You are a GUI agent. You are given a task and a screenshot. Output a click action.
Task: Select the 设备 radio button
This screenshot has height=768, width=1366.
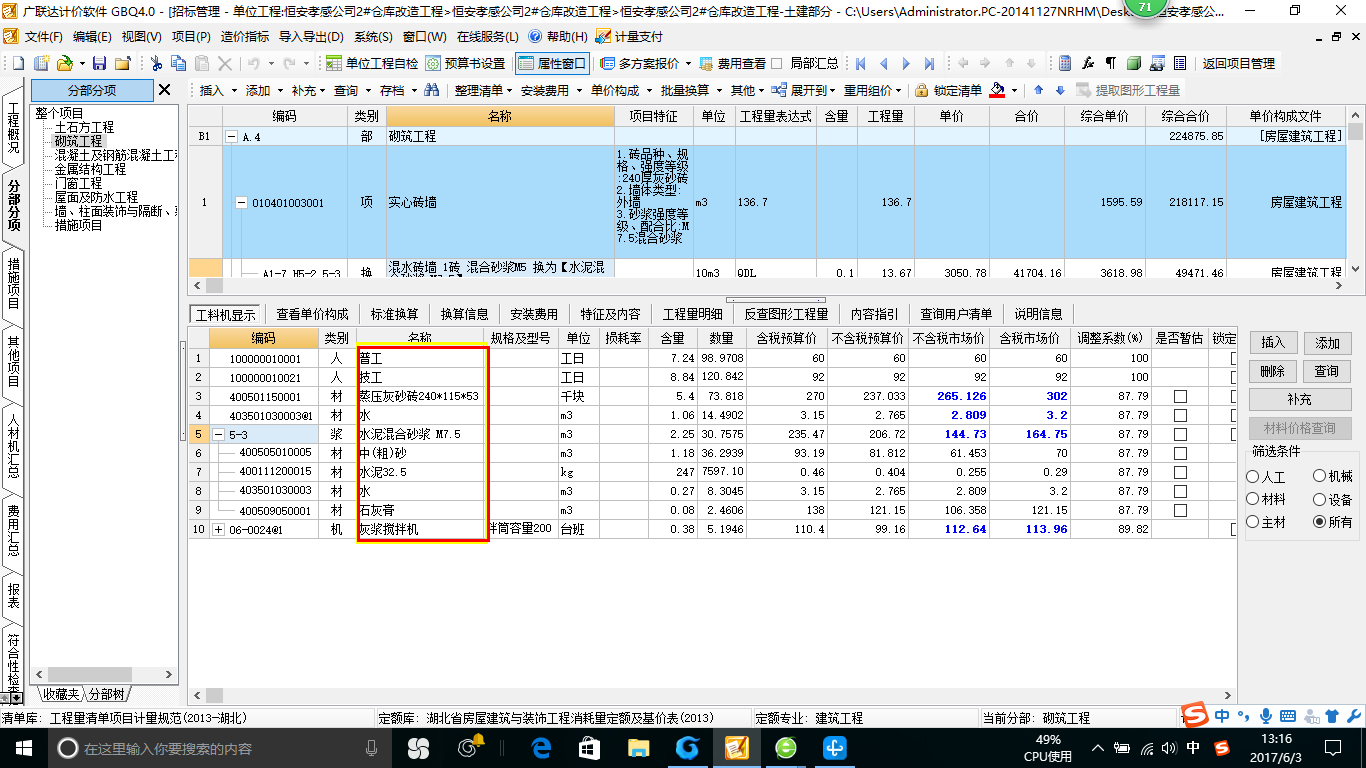coord(1319,499)
